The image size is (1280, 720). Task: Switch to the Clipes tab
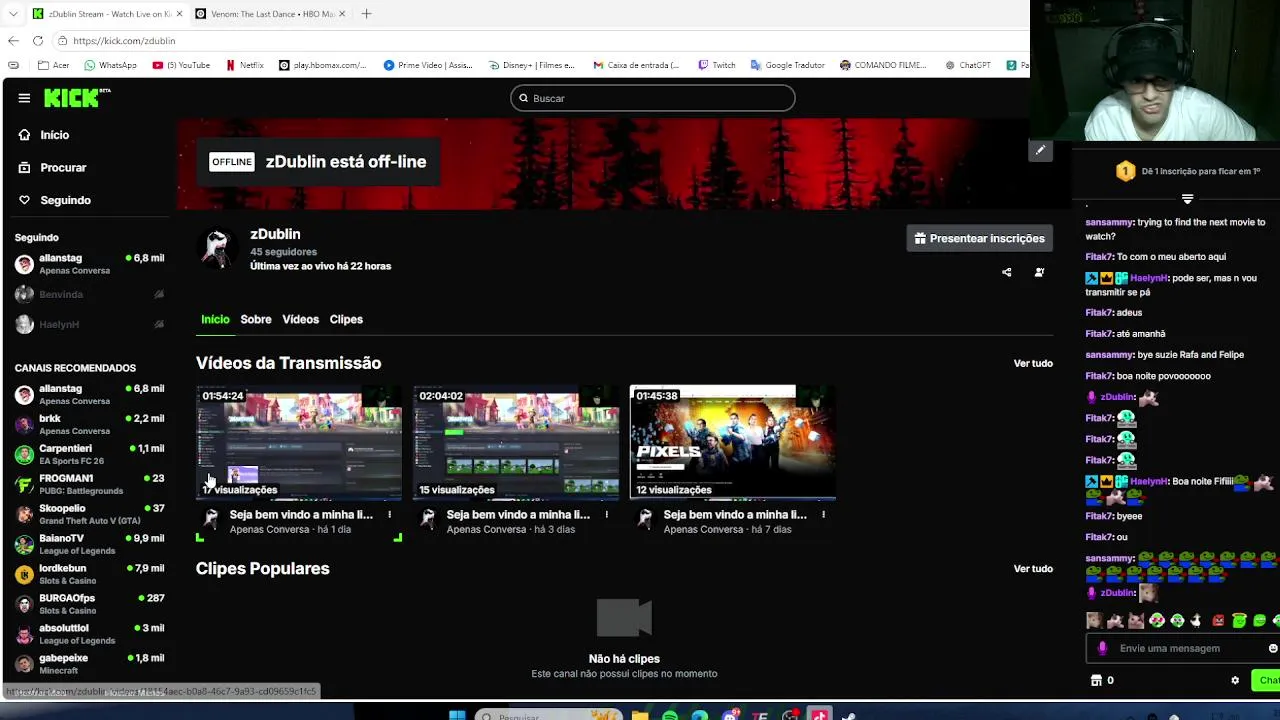(x=346, y=319)
